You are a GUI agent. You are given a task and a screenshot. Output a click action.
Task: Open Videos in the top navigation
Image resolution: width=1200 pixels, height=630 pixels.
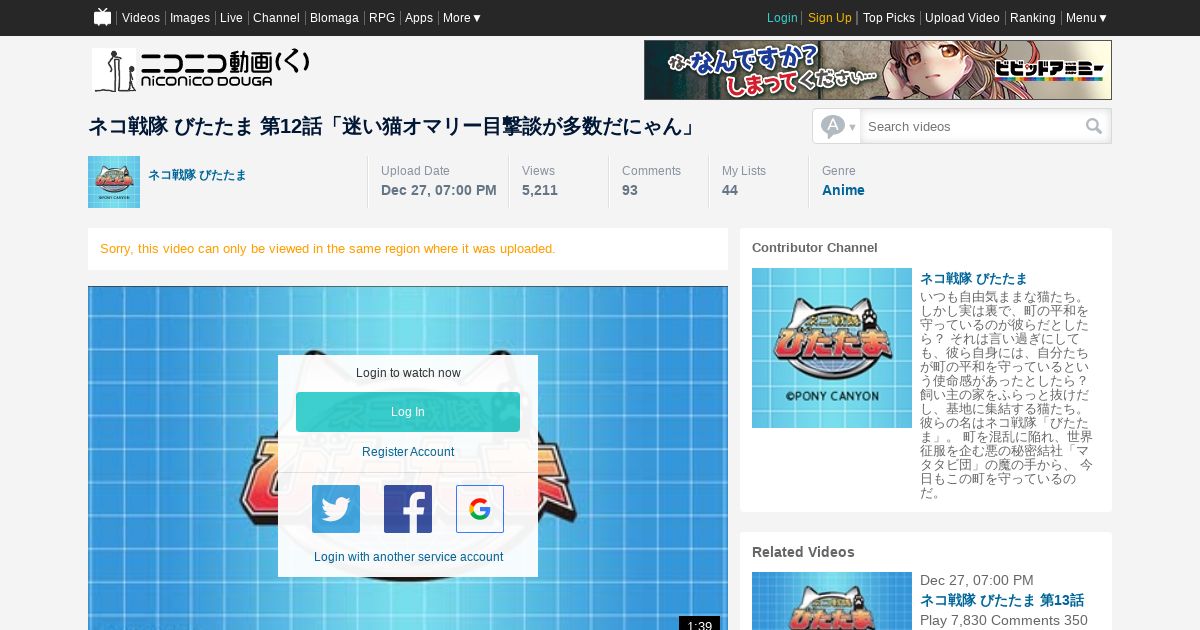coord(141,18)
